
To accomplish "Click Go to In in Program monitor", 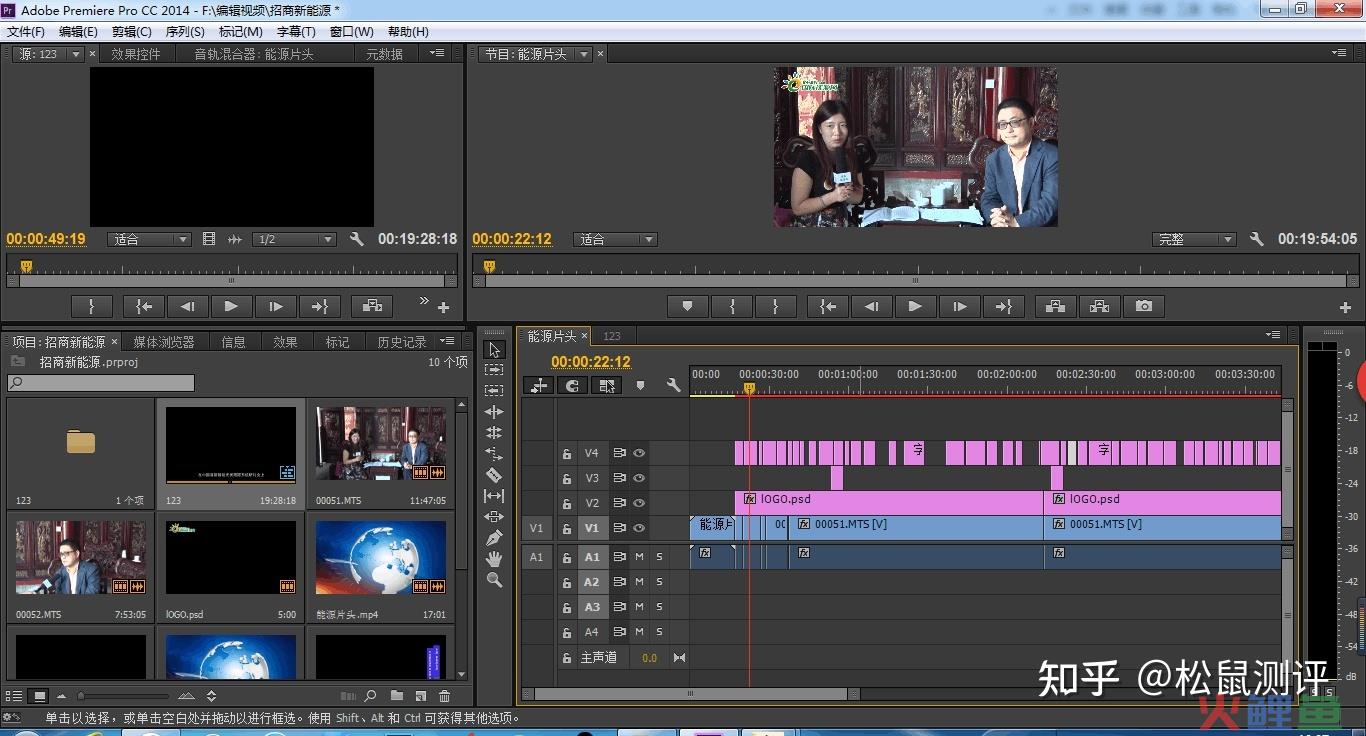I will coord(827,307).
